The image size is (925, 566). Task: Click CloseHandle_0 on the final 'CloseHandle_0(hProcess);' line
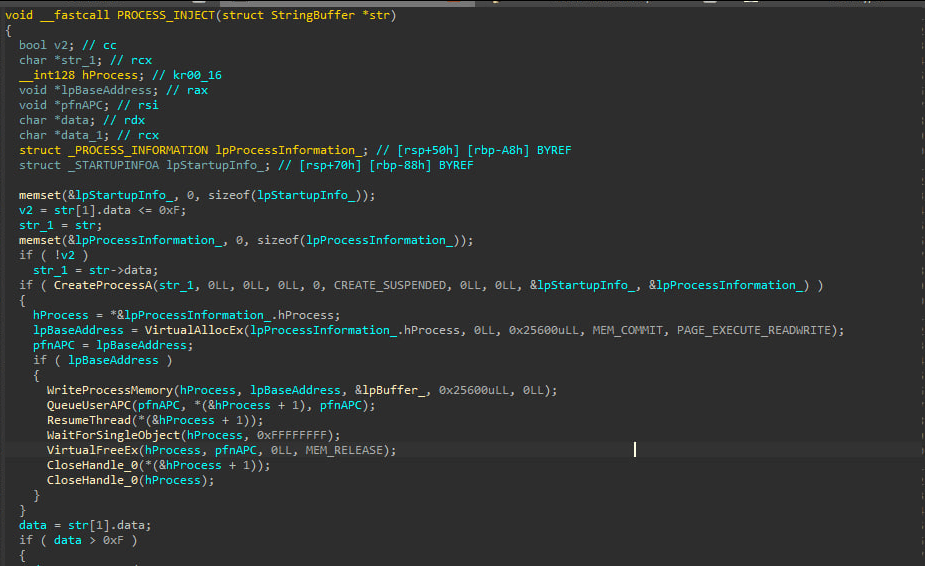coord(92,480)
